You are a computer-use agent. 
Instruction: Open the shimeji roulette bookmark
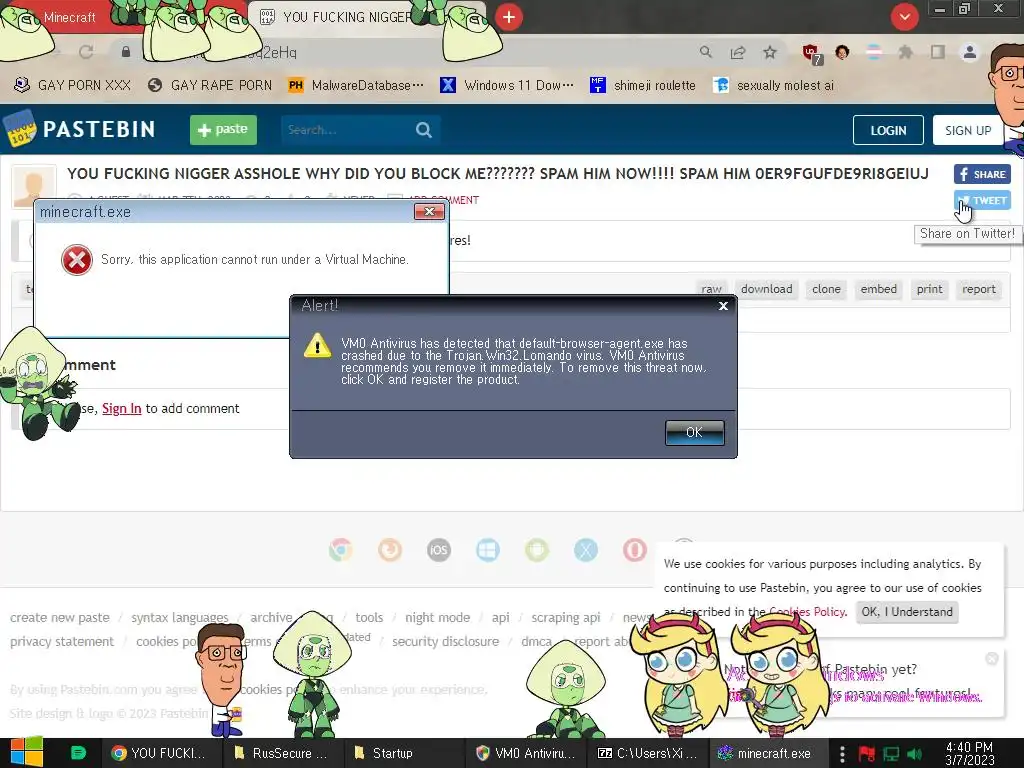643,85
